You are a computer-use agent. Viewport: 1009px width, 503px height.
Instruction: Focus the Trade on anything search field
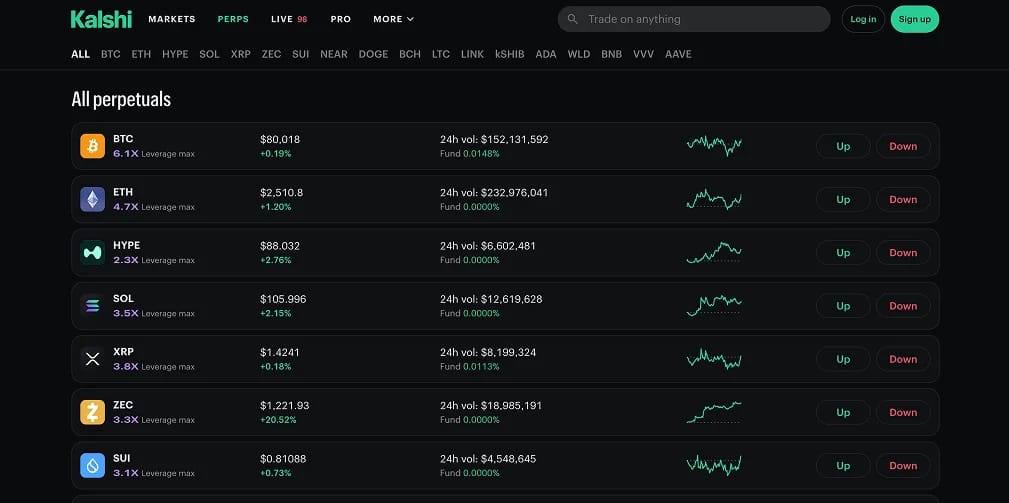pyautogui.click(x=694, y=19)
